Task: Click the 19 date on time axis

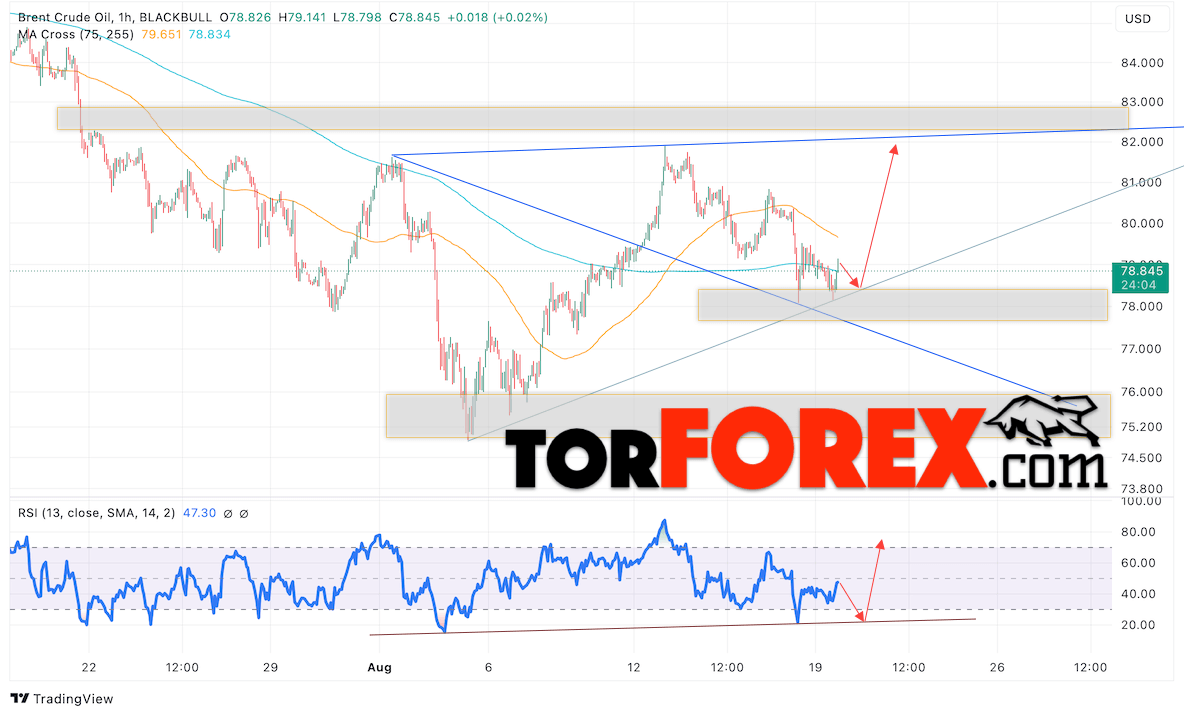Action: (x=815, y=667)
